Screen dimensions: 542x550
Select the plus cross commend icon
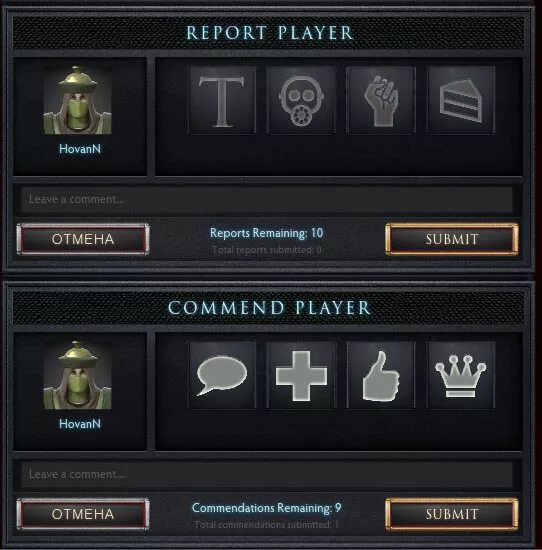(x=302, y=375)
